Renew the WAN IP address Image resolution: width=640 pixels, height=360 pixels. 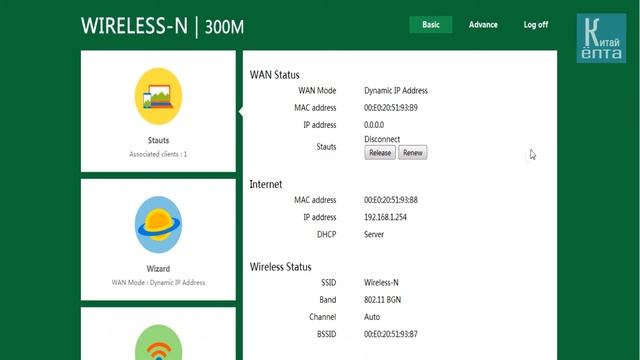click(413, 153)
